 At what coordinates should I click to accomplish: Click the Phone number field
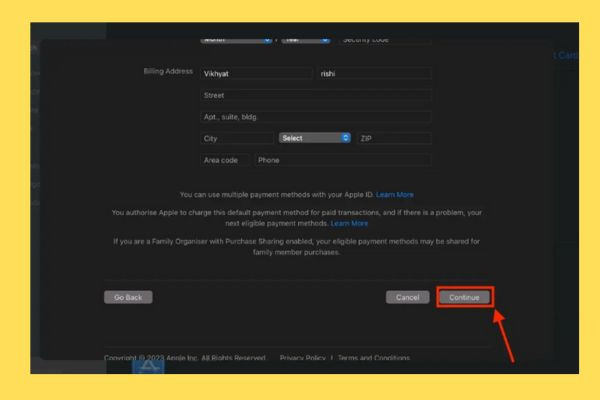[x=343, y=160]
